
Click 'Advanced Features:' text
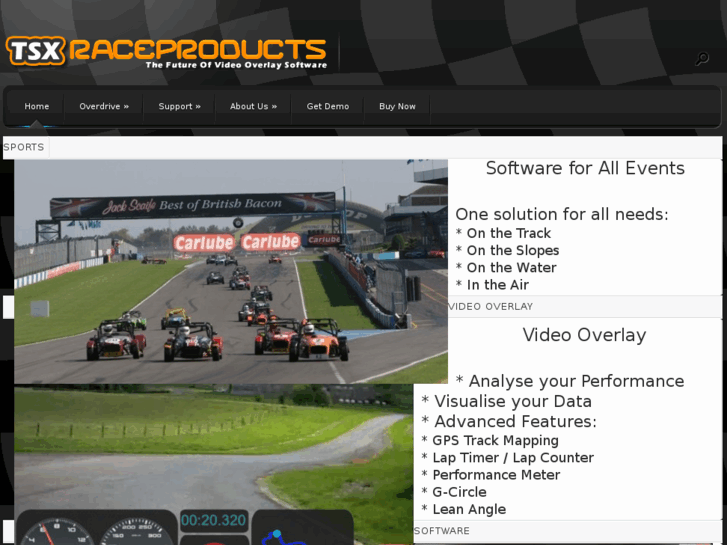coord(509,421)
